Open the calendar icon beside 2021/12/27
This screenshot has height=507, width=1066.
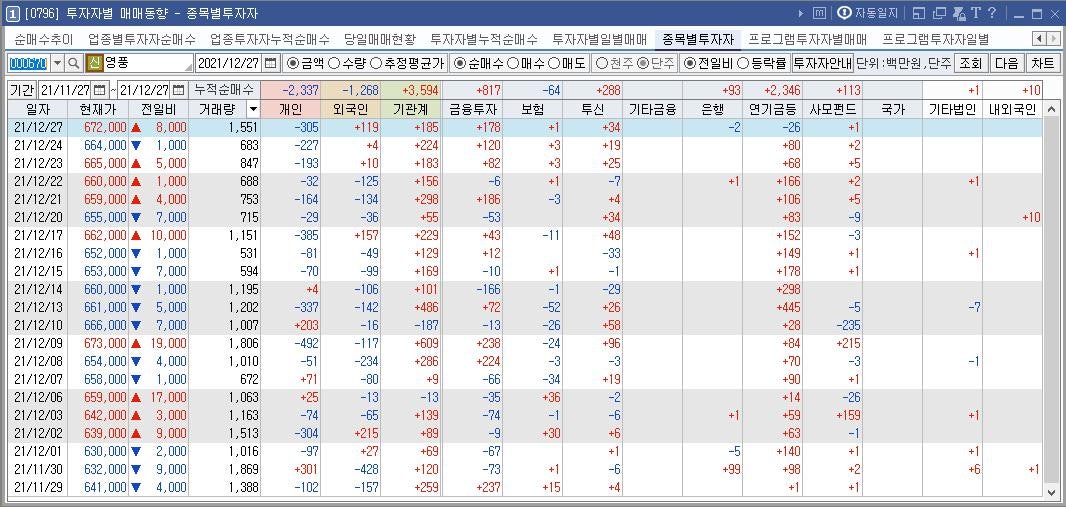(271, 63)
